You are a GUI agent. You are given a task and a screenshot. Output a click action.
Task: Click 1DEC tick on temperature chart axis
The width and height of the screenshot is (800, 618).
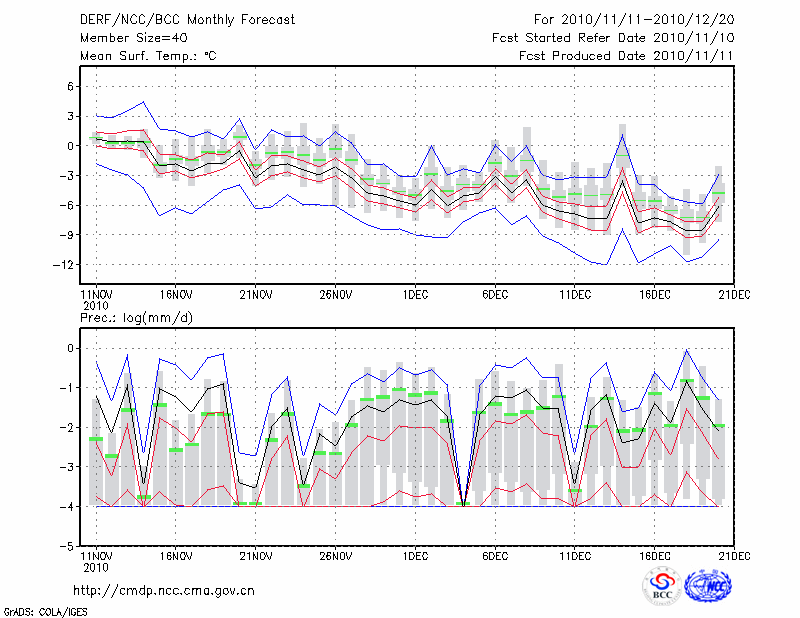pos(415,294)
